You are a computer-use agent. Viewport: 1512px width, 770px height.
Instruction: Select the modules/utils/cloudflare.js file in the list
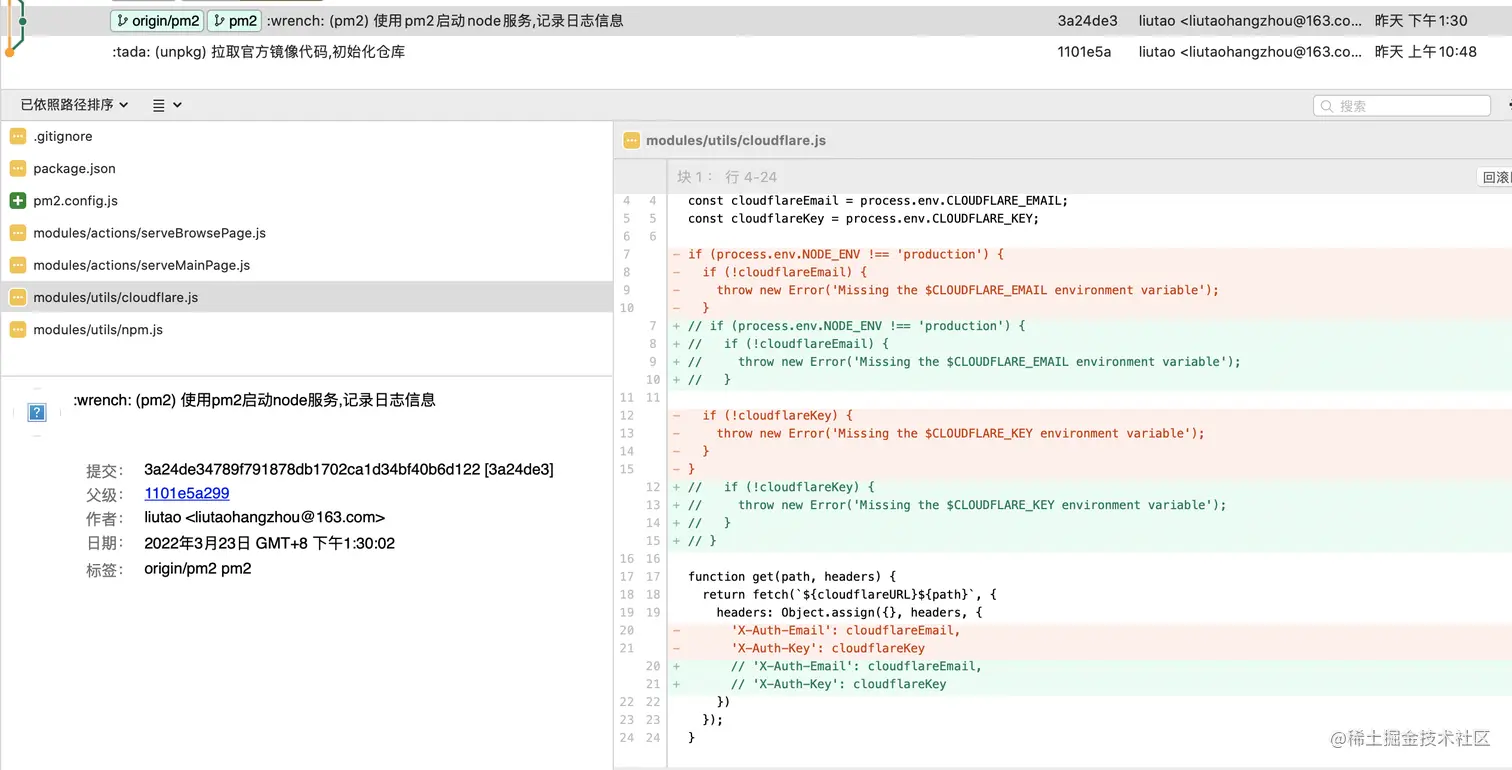(115, 298)
